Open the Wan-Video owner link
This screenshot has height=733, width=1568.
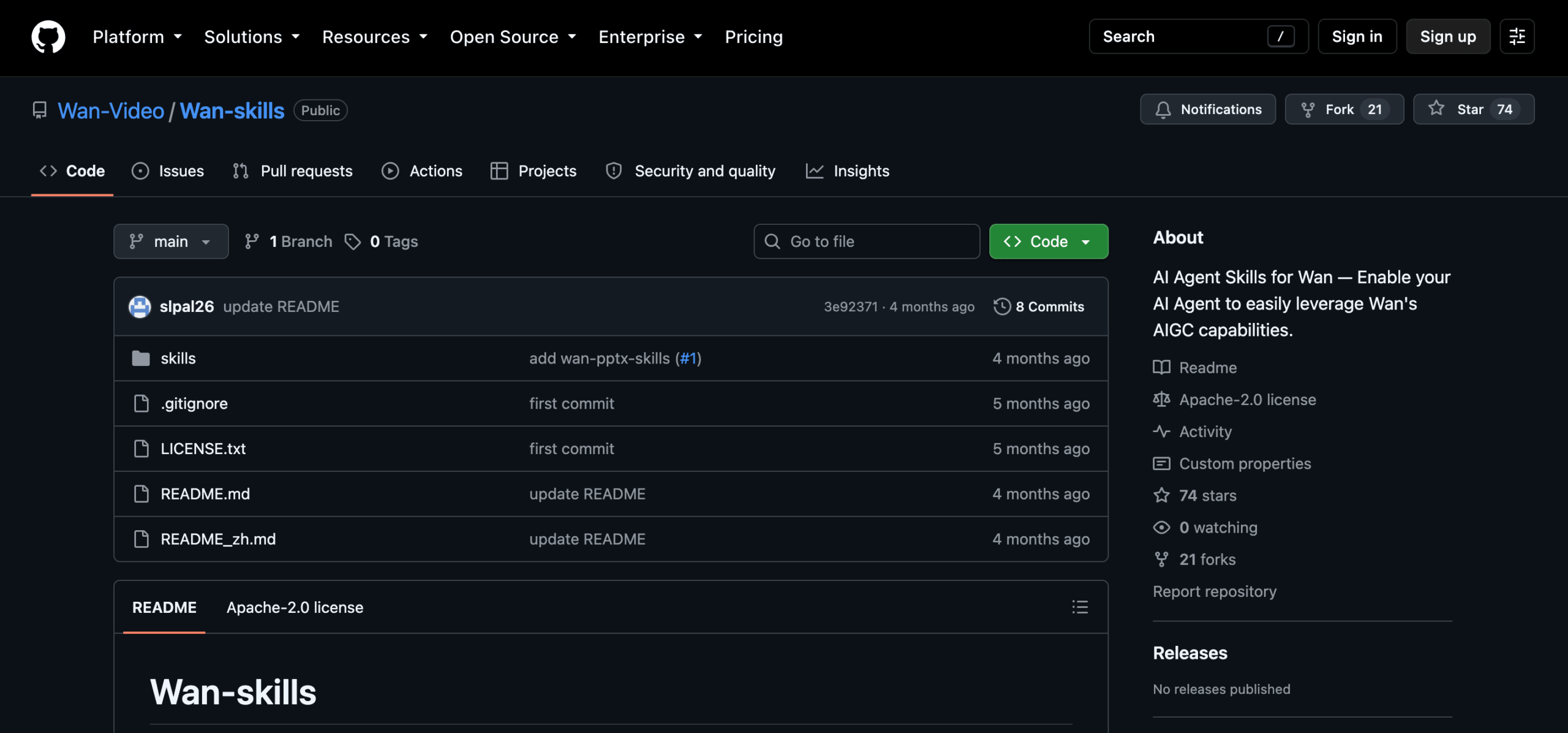pyautogui.click(x=111, y=110)
